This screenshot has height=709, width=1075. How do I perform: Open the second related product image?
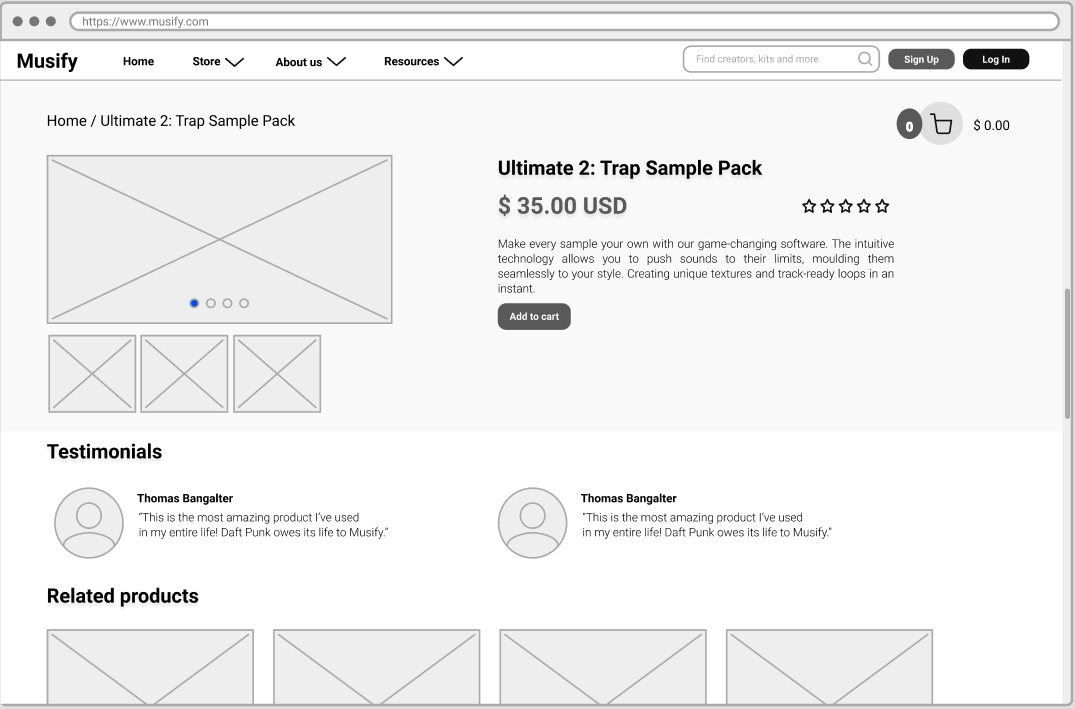(x=376, y=666)
